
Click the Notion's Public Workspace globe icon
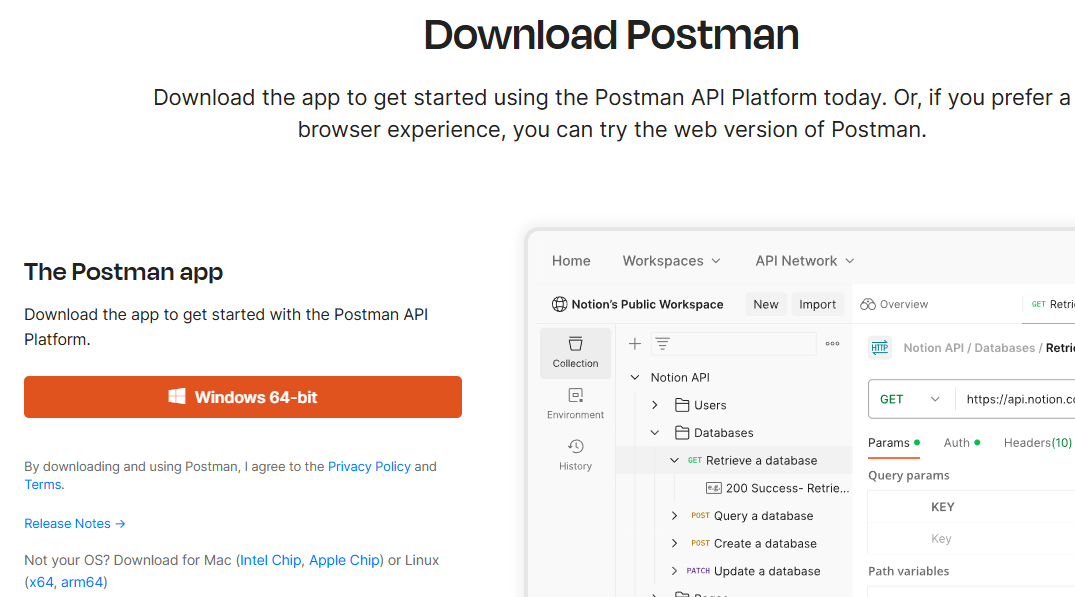coord(559,304)
